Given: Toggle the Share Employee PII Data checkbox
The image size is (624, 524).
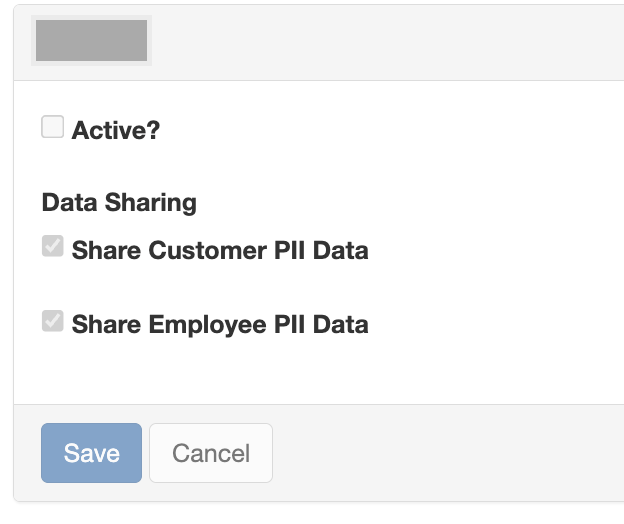Looking at the screenshot, I should pos(53,321).
